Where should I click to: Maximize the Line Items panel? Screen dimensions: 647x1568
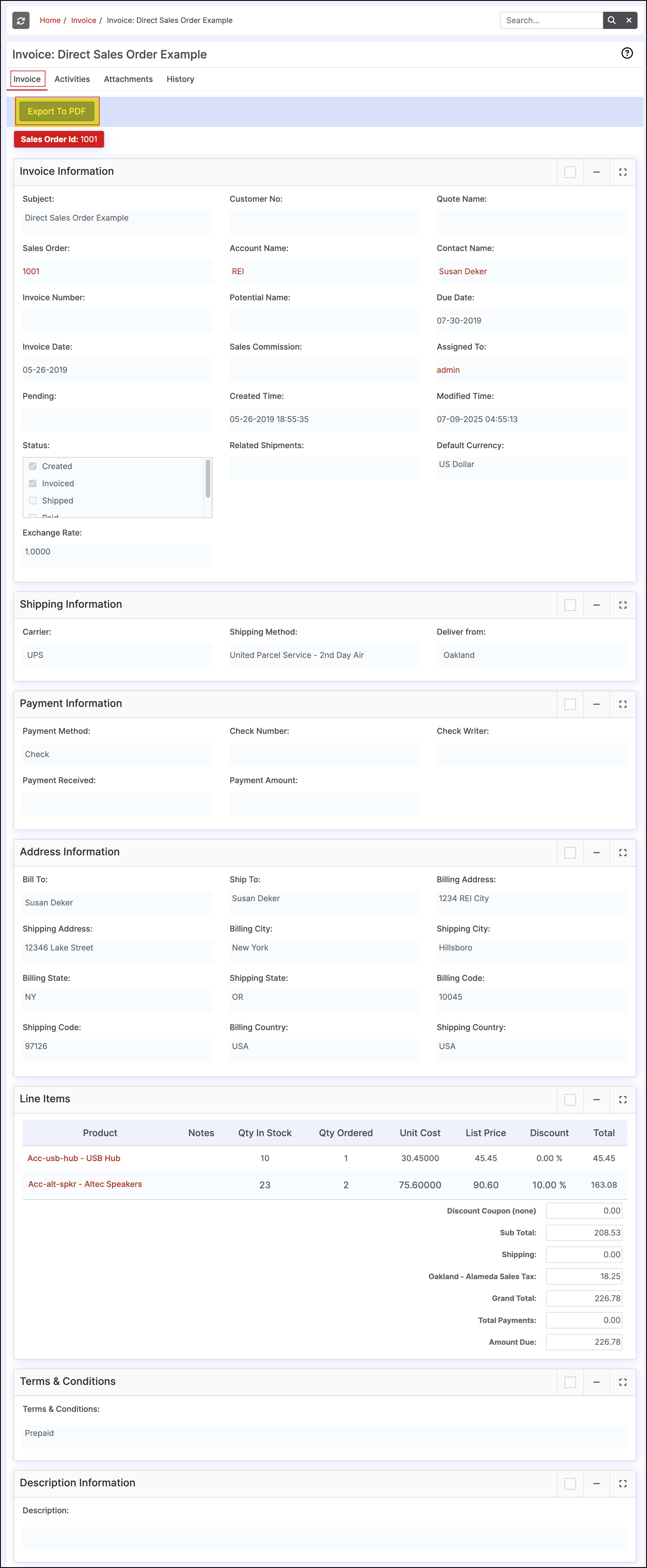point(622,1099)
